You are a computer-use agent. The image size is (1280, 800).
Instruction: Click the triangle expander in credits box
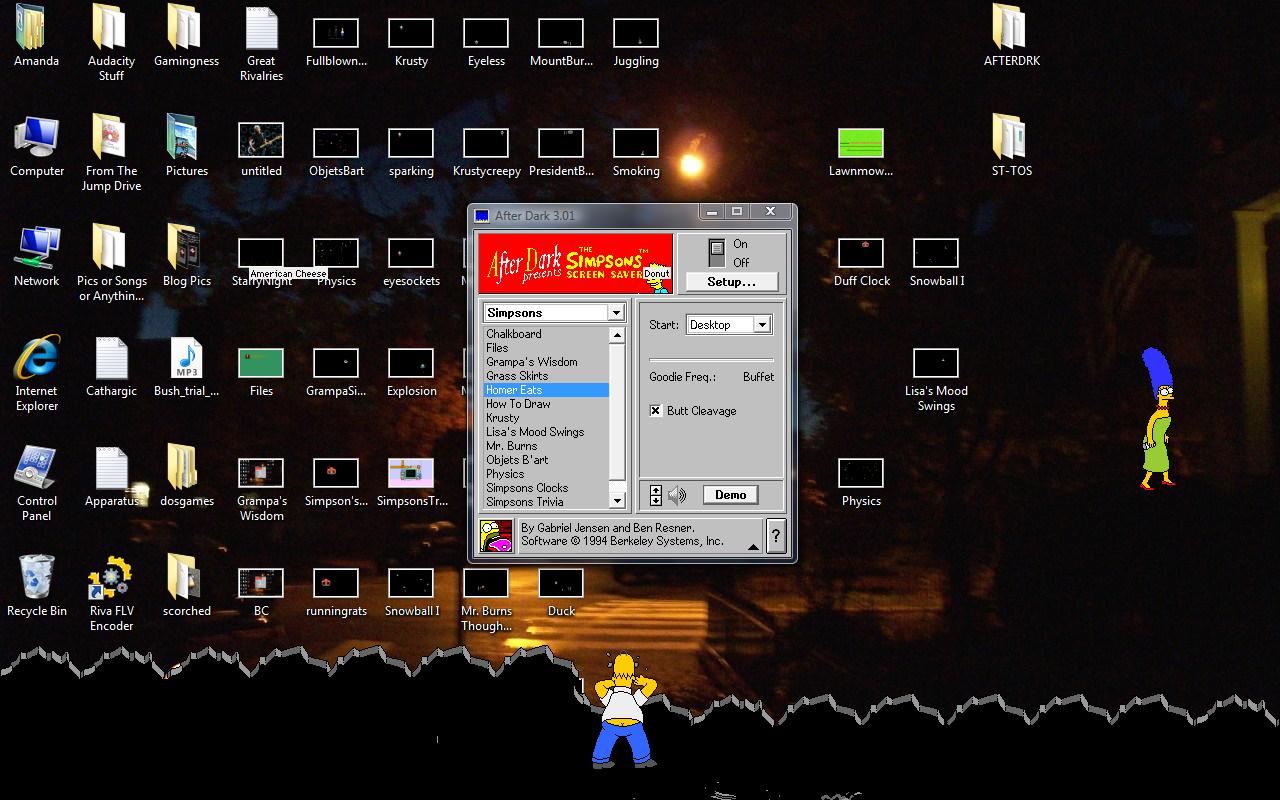point(753,546)
